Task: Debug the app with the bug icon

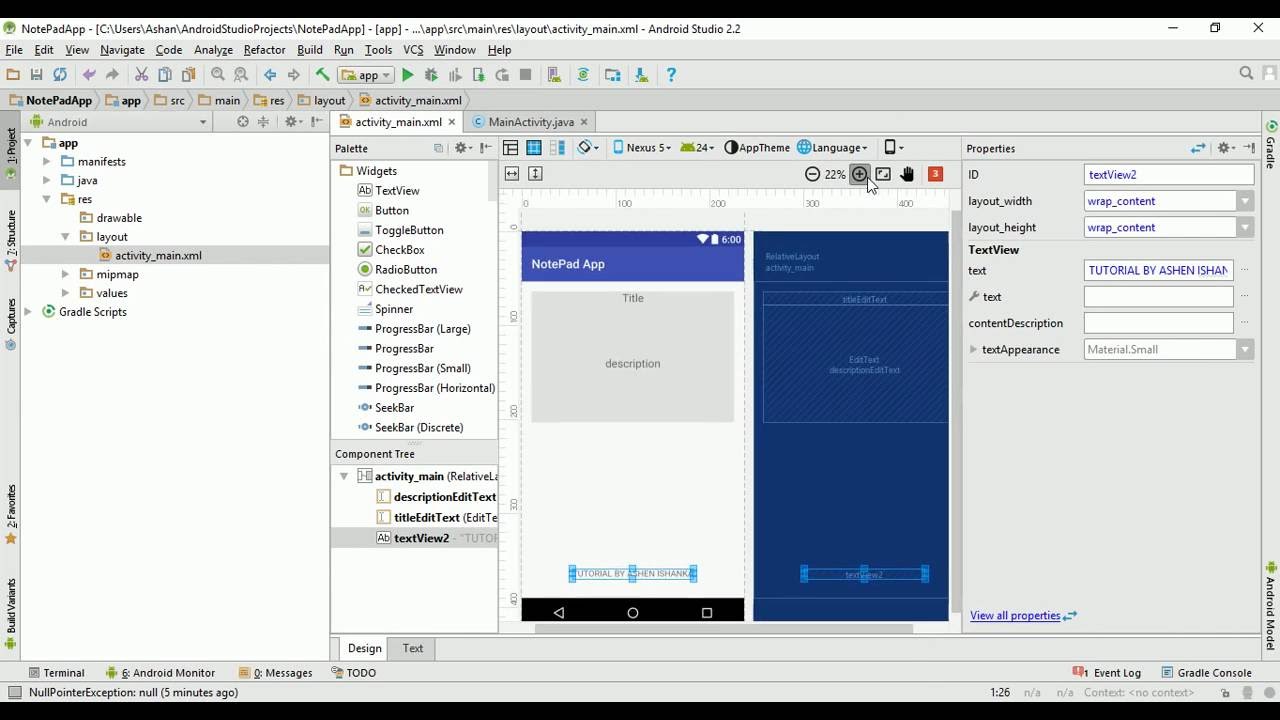Action: [431, 75]
